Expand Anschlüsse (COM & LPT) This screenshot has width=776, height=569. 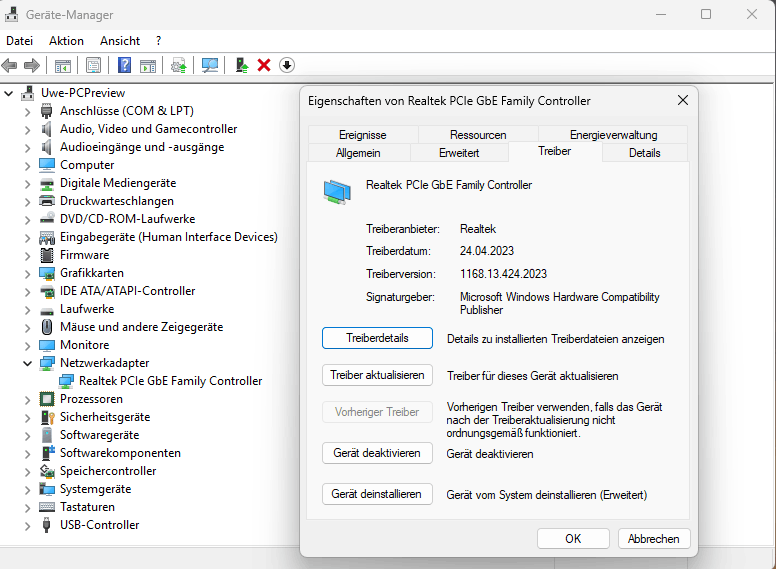(x=27, y=112)
